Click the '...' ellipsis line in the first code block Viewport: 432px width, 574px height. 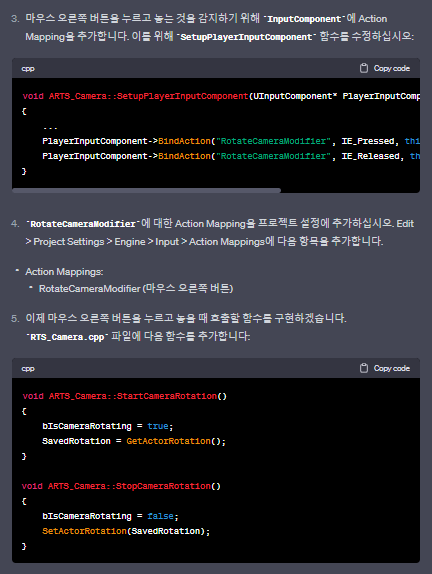pos(50,128)
